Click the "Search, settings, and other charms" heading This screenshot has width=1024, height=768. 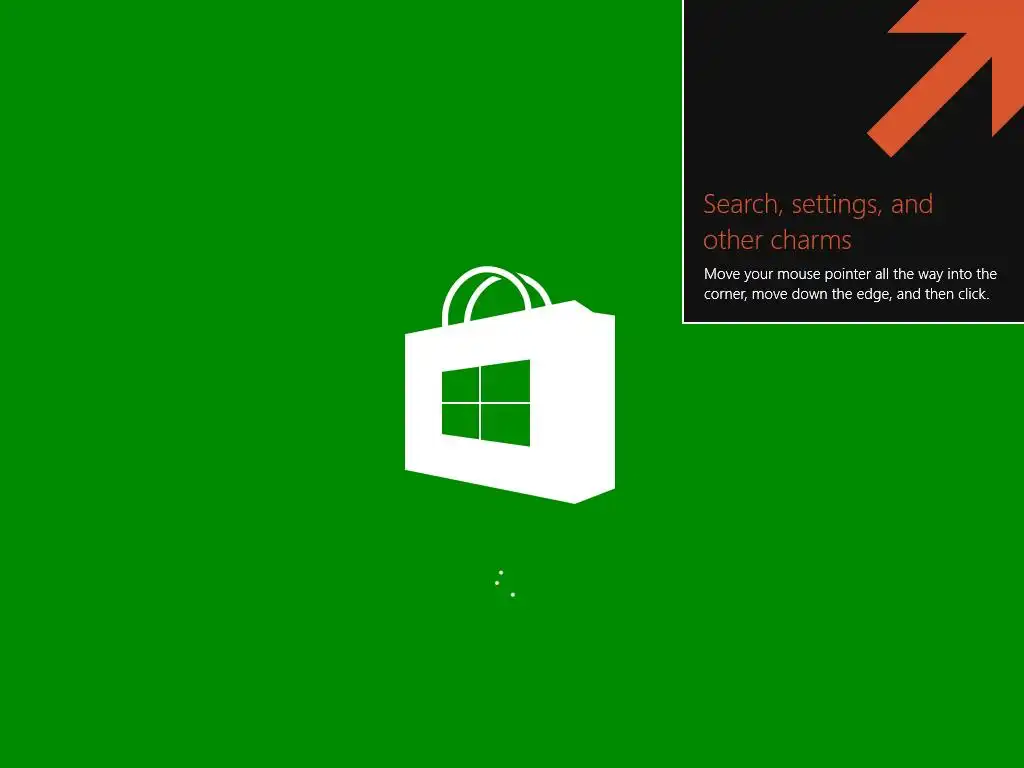tap(818, 222)
